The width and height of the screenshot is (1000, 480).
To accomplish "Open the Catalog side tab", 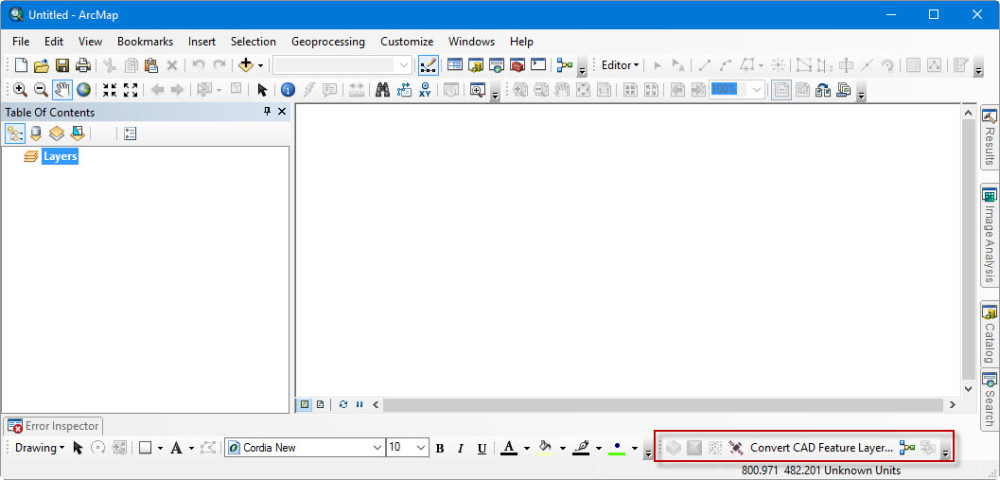I will pos(989,335).
